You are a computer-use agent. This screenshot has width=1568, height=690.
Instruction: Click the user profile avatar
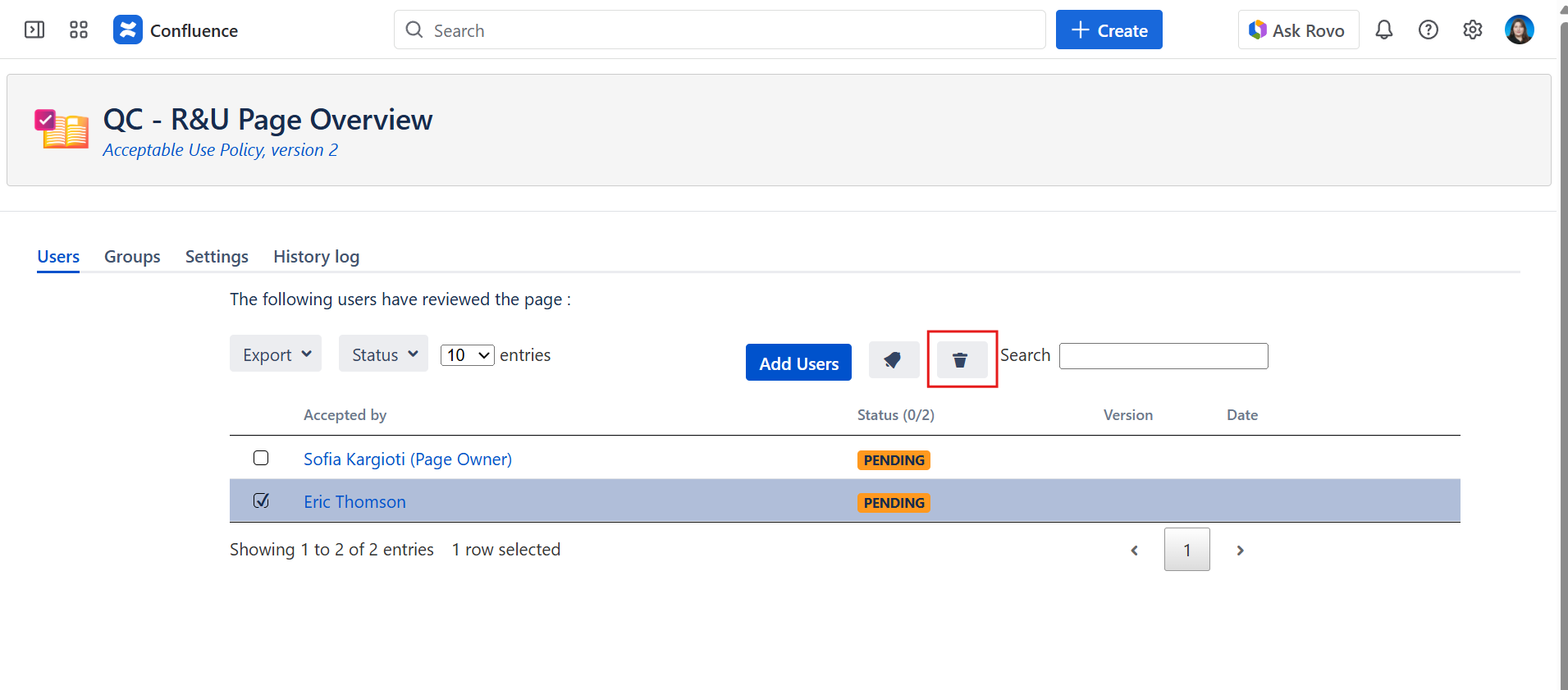1519,30
